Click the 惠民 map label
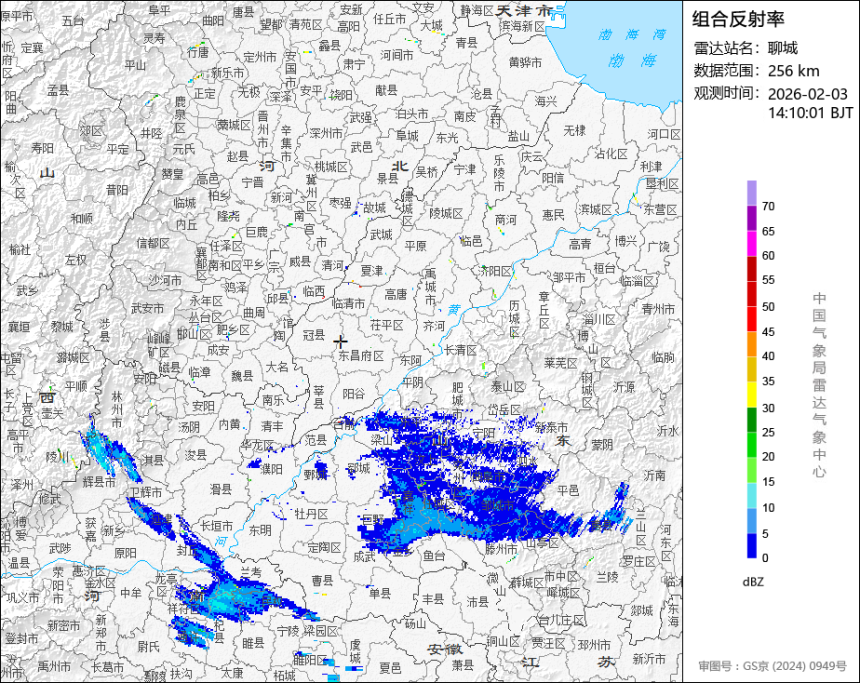Screen dimensions: 860x683 pyautogui.click(x=553, y=215)
